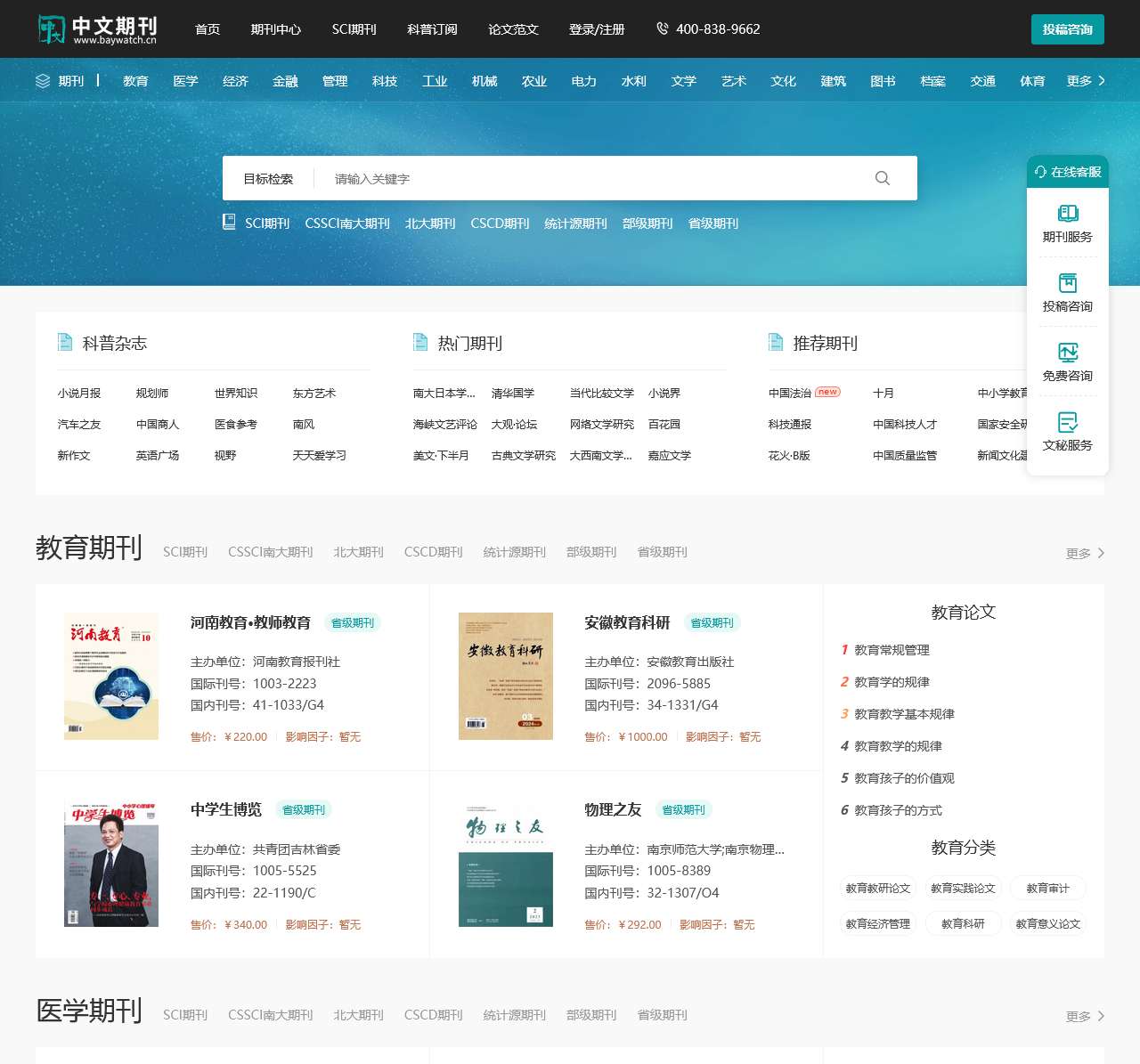Screen dimensions: 1140x1064
Task: Select the 医学 category tab
Action: click(185, 81)
